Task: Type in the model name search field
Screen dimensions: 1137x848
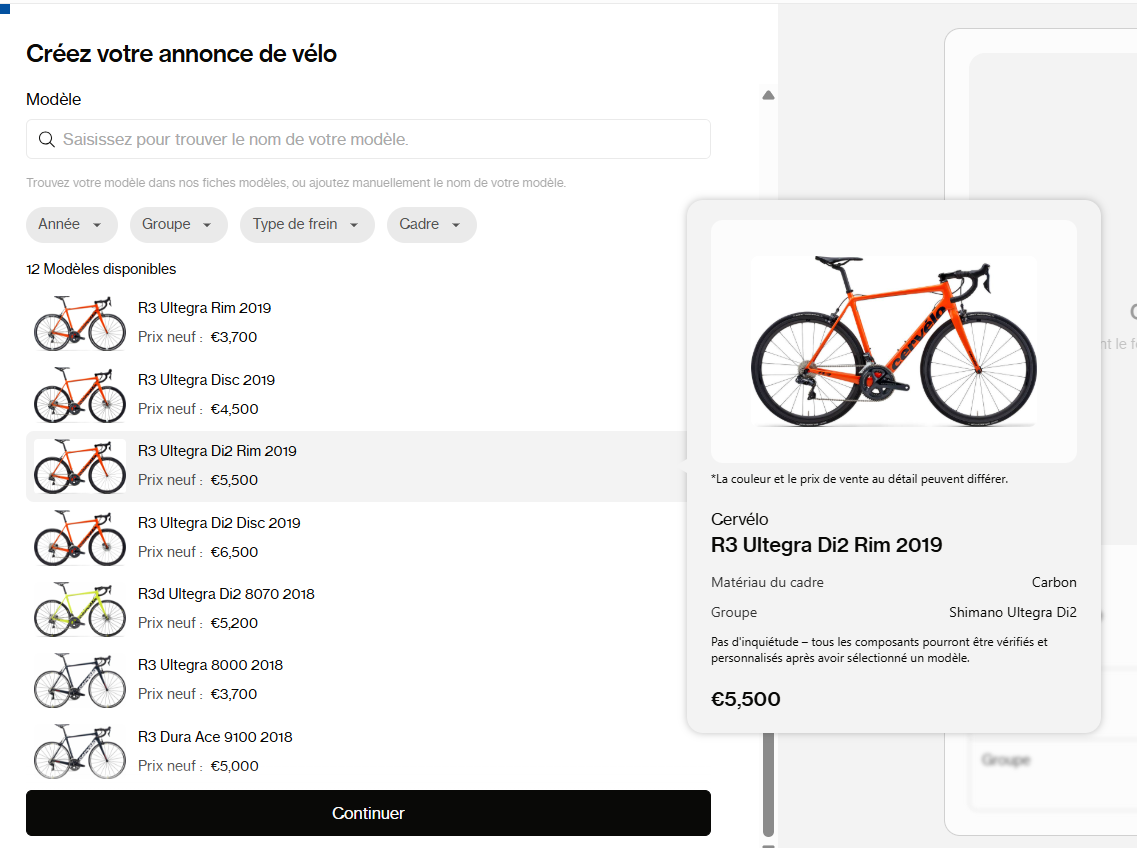Action: point(380,139)
